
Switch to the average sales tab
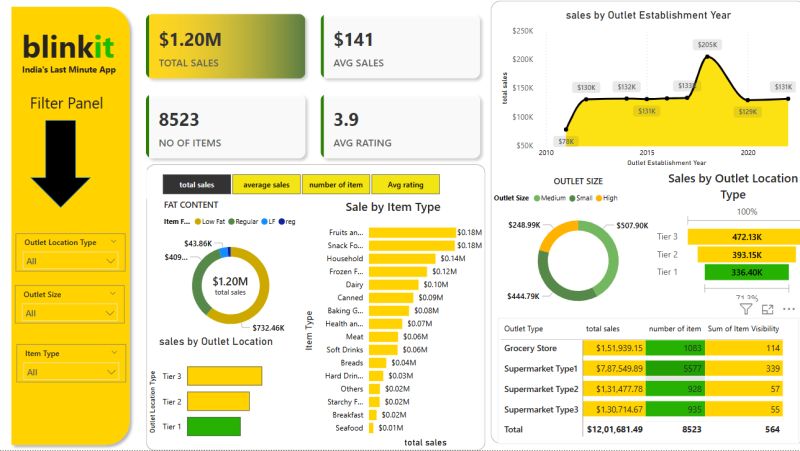tap(266, 185)
